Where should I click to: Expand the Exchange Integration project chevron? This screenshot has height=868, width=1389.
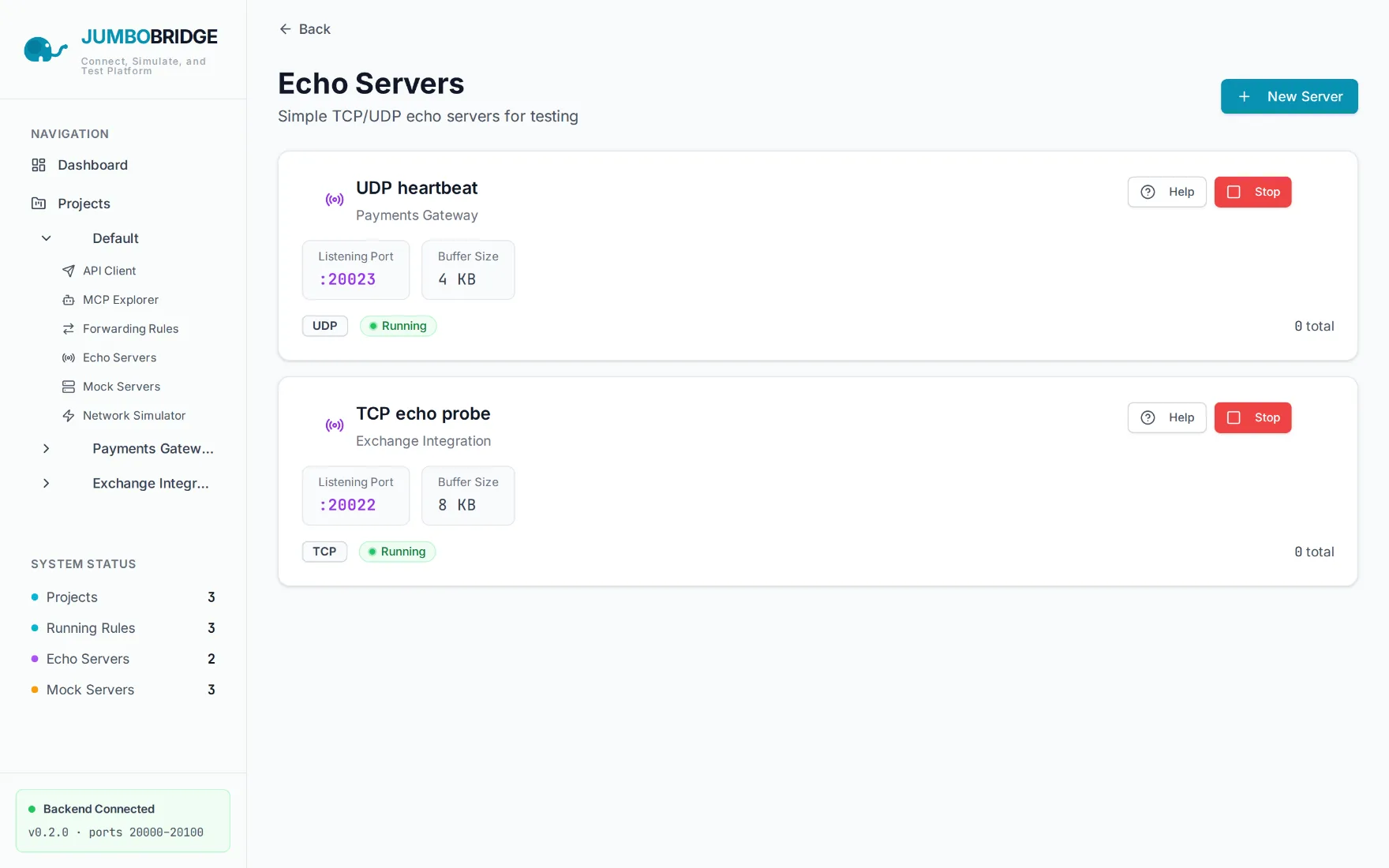click(x=47, y=484)
